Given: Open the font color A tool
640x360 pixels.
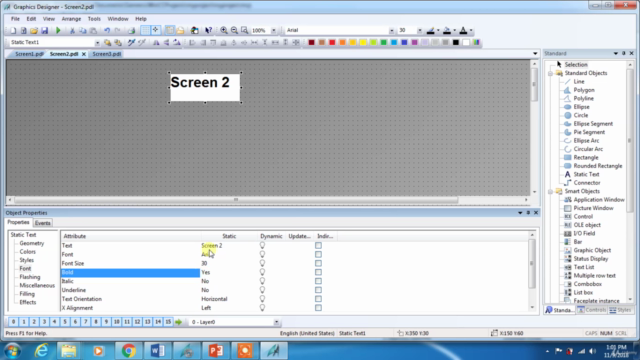Looking at the screenshot, I should [463, 31].
